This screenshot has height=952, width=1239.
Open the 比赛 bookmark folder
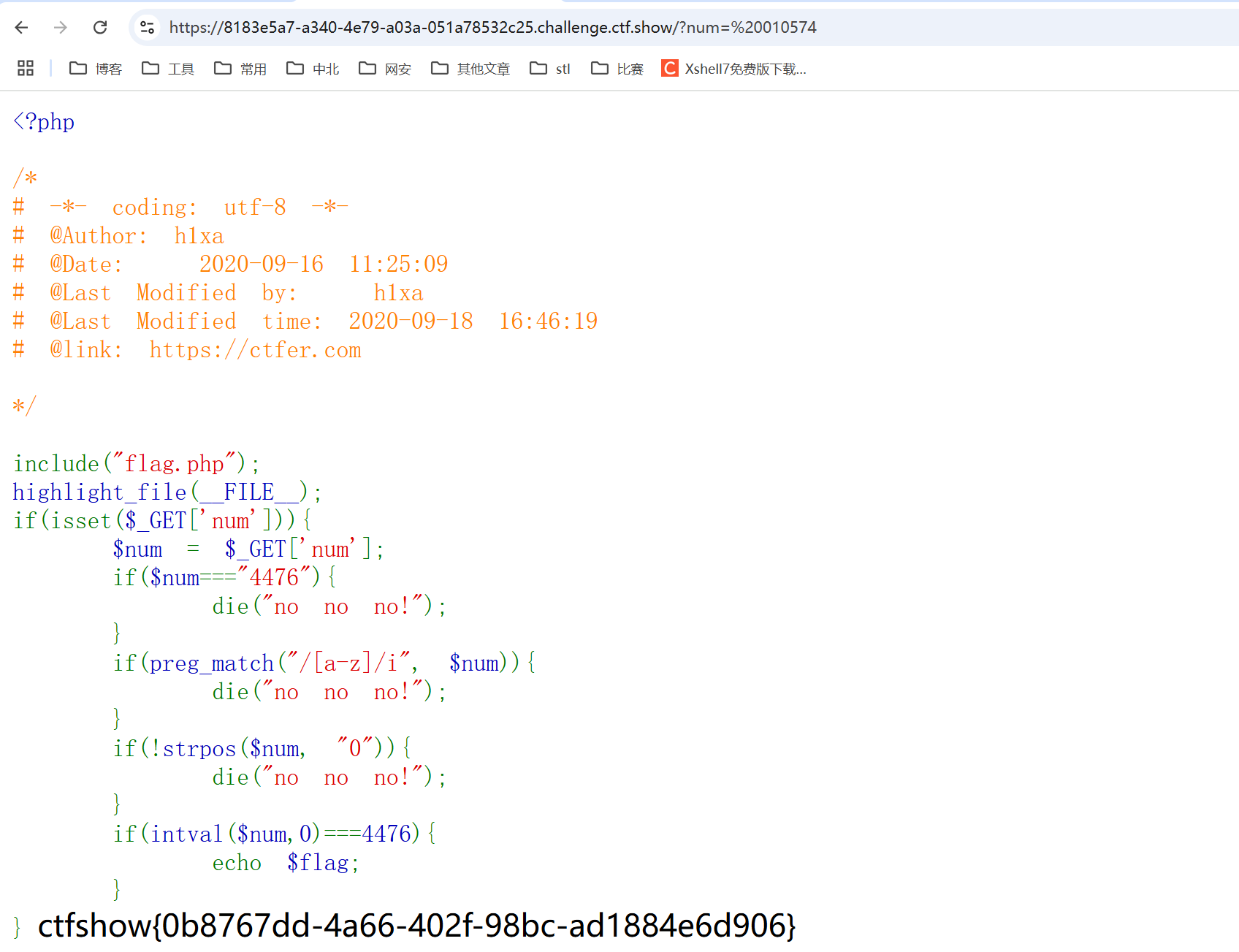point(617,69)
